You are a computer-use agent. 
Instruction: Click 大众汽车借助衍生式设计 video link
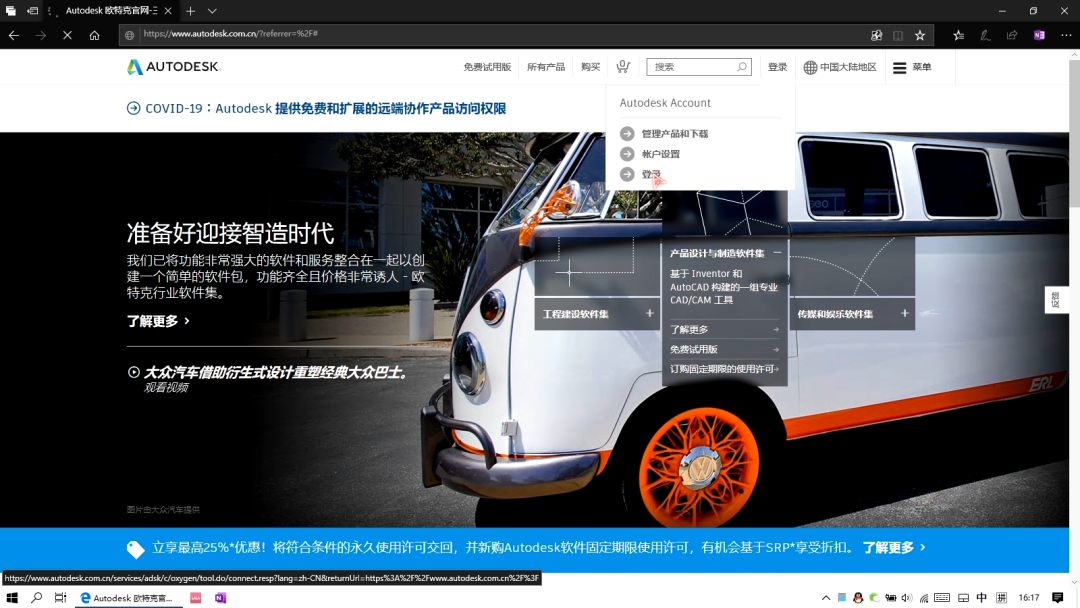point(276,373)
